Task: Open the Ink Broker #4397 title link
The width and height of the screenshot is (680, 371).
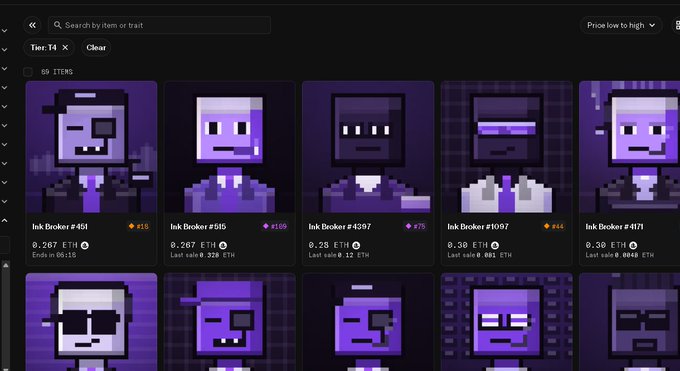Action: (x=340, y=227)
